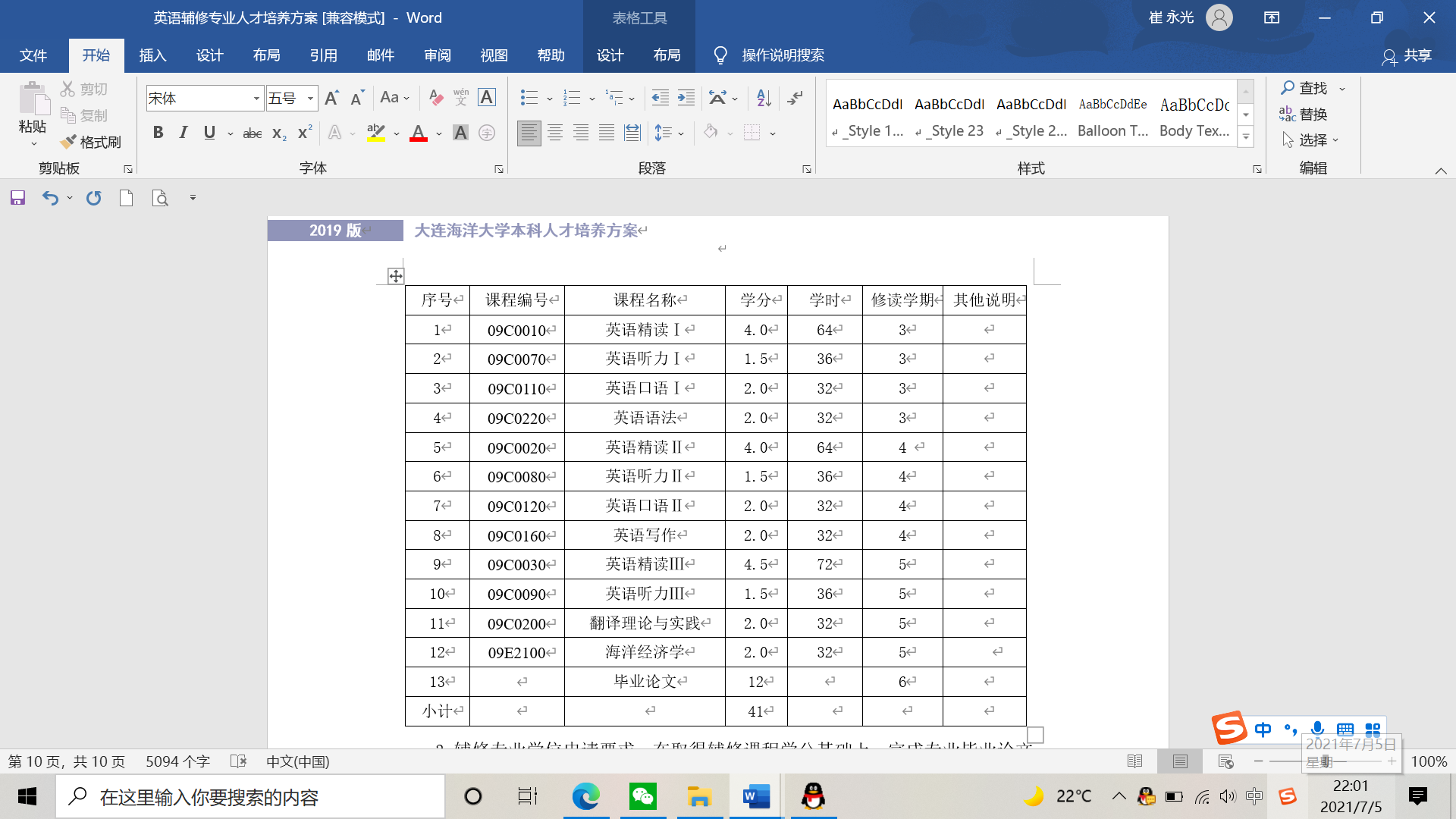Click the Save icon in quick access toolbar
The width and height of the screenshot is (1456, 819).
[x=17, y=198]
